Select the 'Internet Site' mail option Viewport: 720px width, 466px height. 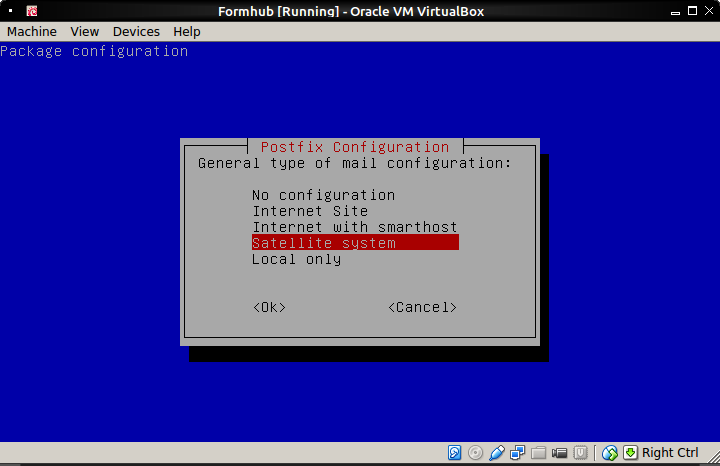310,211
